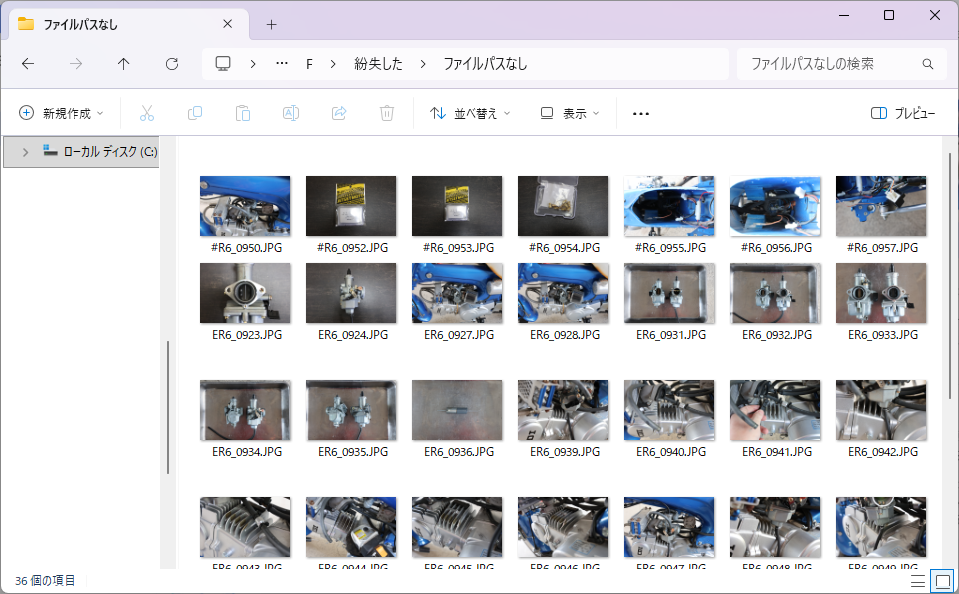Switch to details list view in status bar
Image resolution: width=959 pixels, height=594 pixels.
point(918,581)
